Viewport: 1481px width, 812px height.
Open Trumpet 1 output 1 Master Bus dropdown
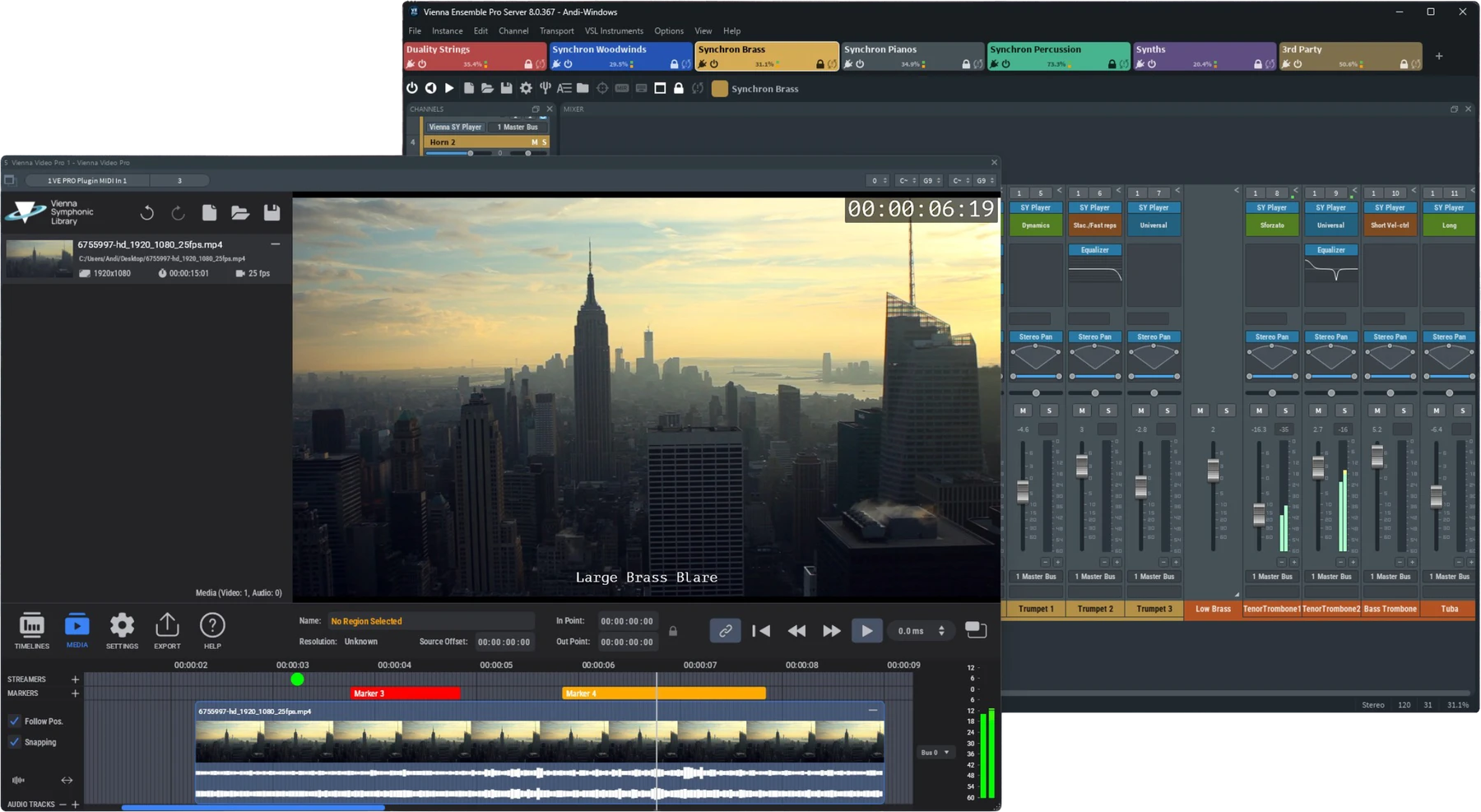1036,577
